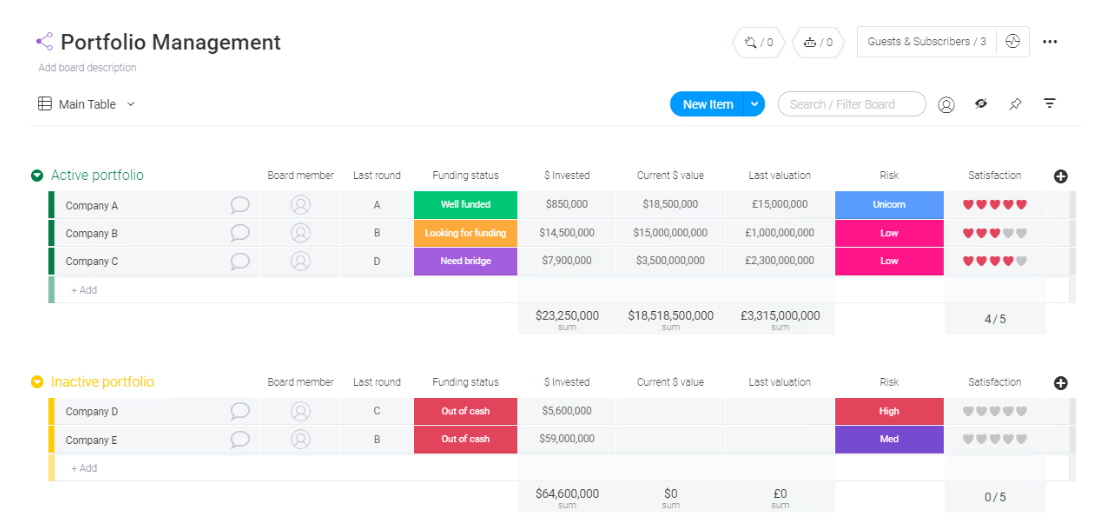Open the Main Table view dropdown

coord(130,104)
